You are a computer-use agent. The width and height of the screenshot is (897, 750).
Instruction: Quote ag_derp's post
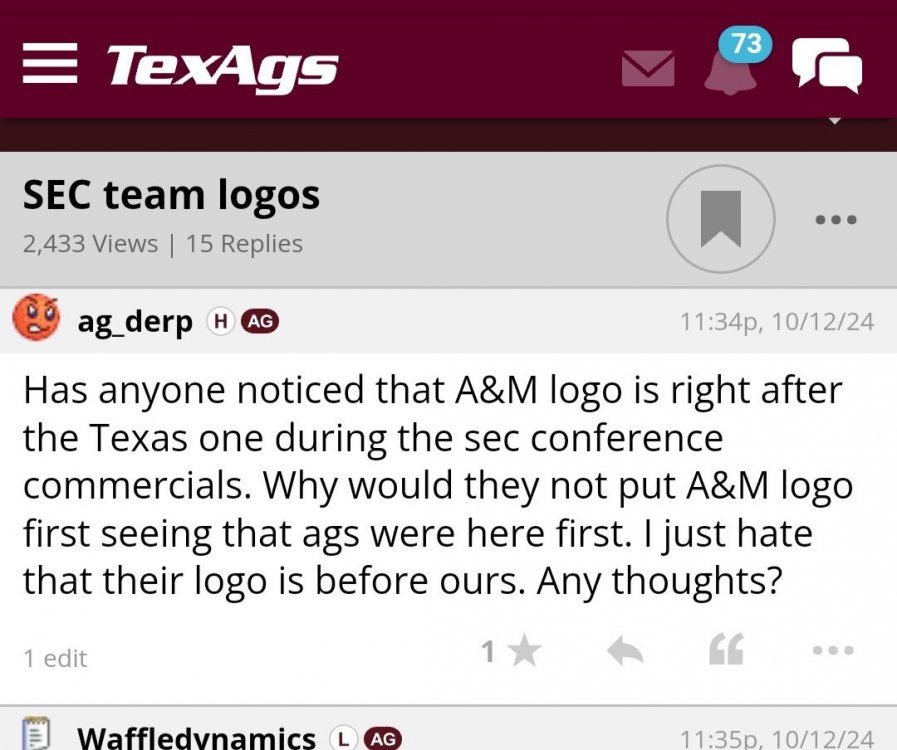[726, 652]
